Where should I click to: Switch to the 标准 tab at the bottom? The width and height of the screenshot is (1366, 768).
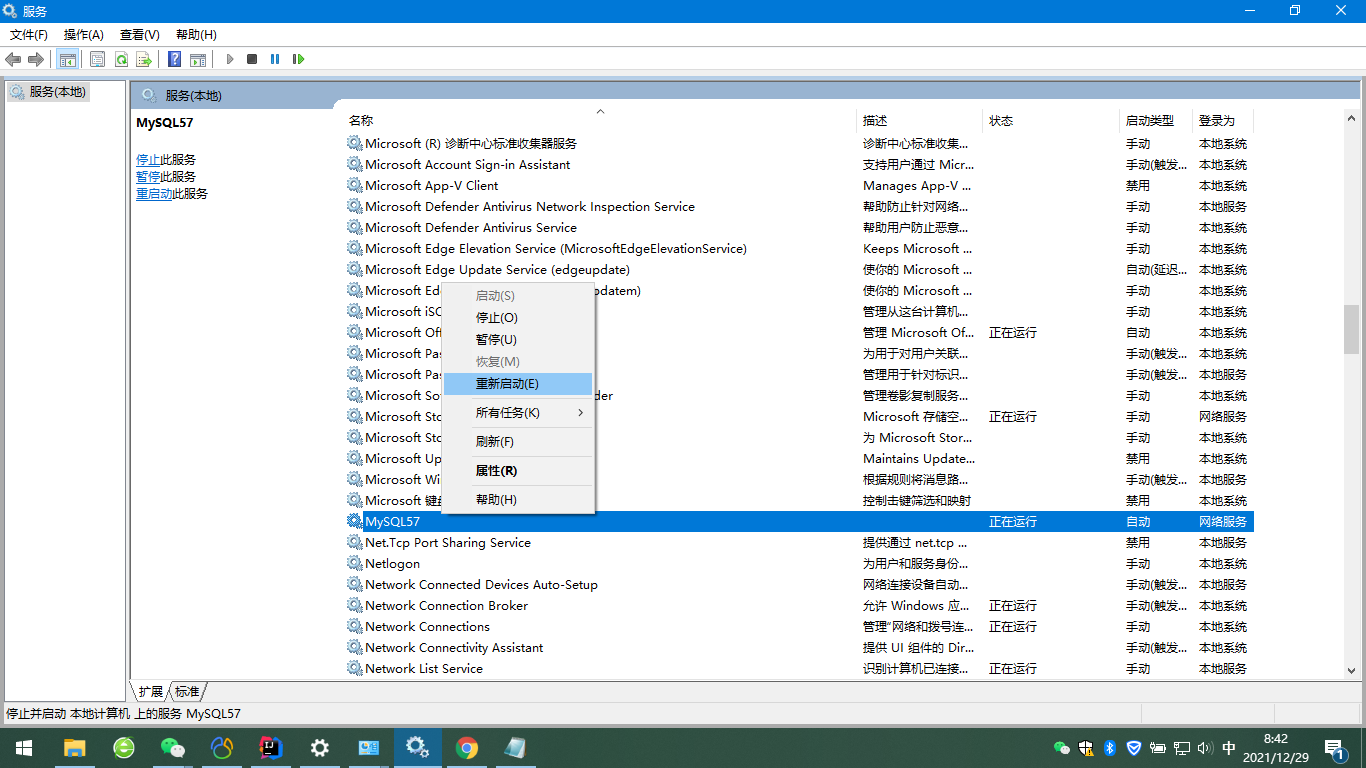pos(184,690)
